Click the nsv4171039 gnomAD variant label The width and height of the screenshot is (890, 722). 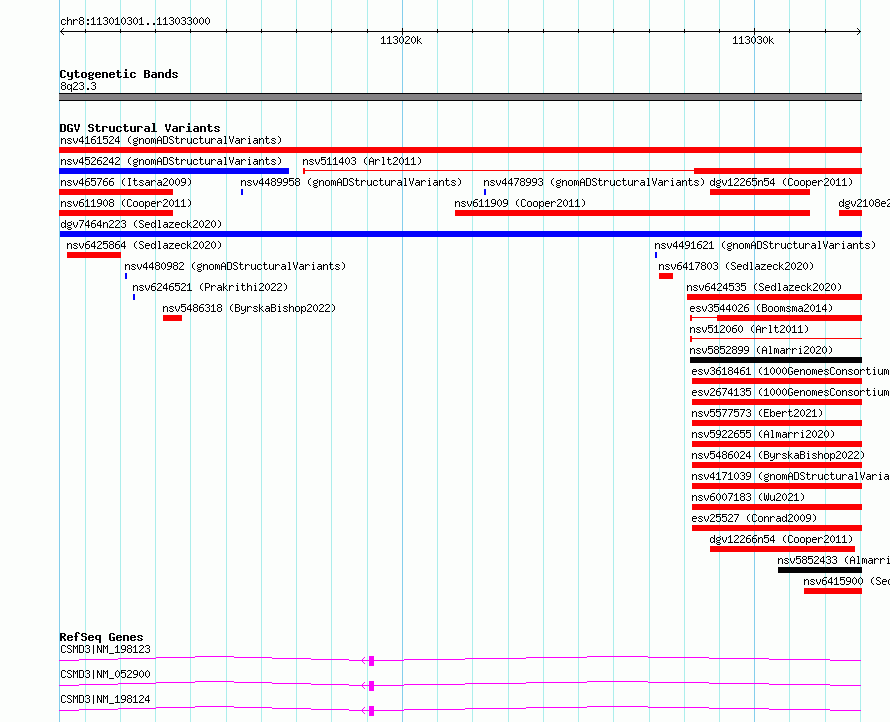(790, 476)
